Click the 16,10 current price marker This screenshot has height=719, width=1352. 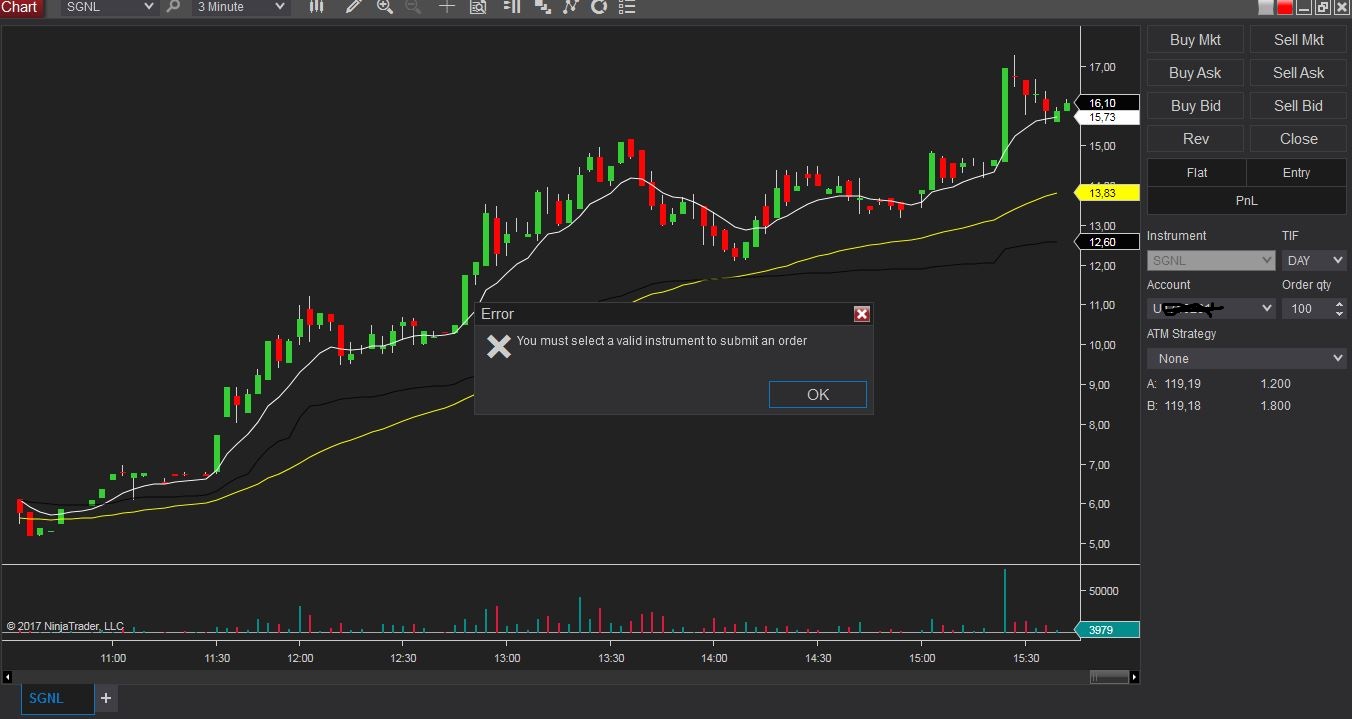(x=1108, y=103)
